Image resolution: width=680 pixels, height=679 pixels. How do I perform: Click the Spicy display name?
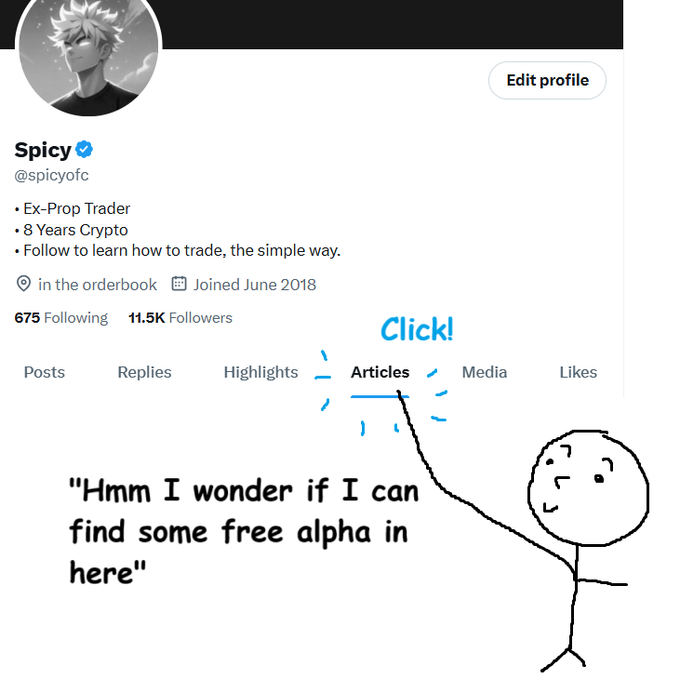(x=43, y=151)
